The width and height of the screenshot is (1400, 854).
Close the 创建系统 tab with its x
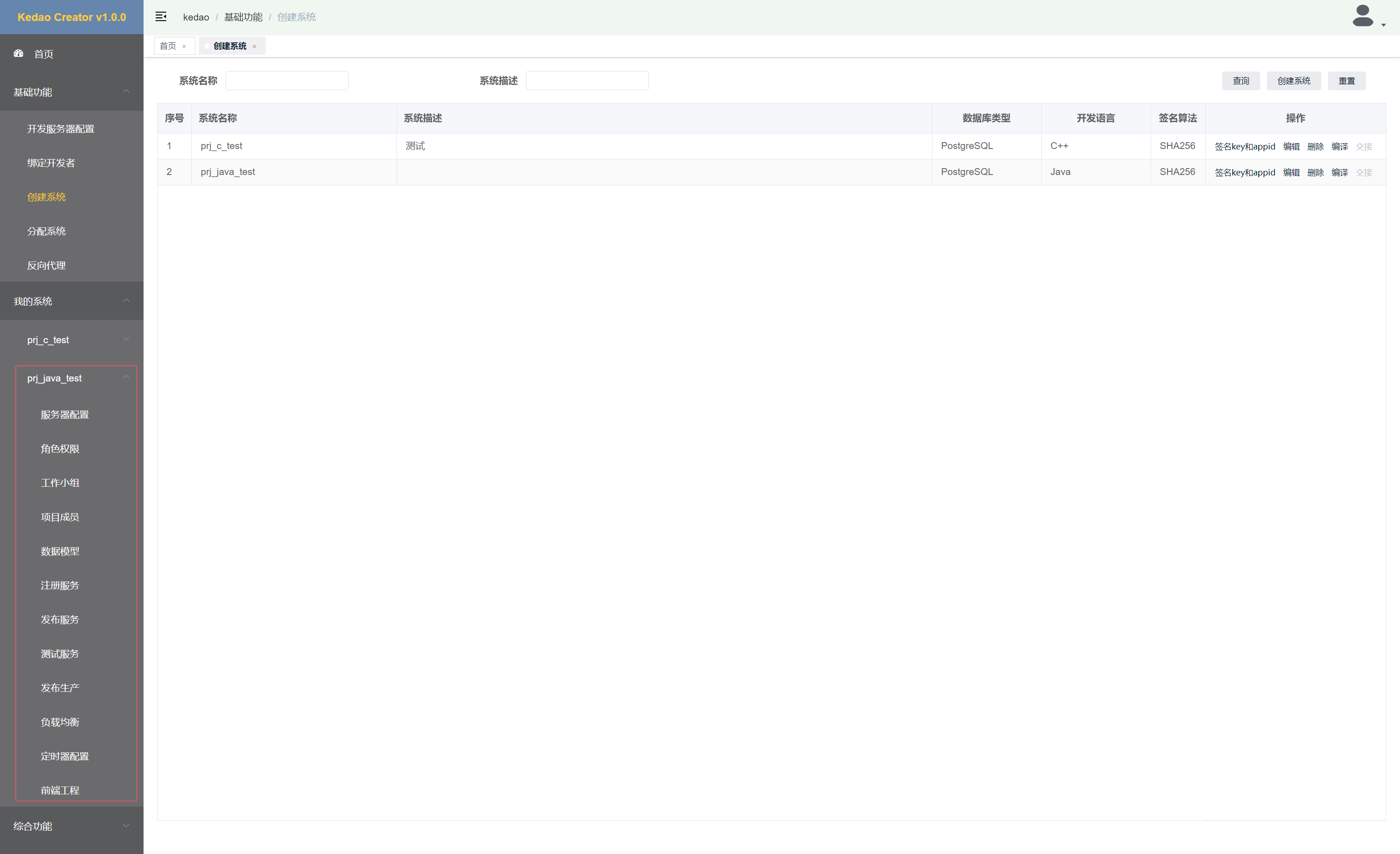click(254, 46)
